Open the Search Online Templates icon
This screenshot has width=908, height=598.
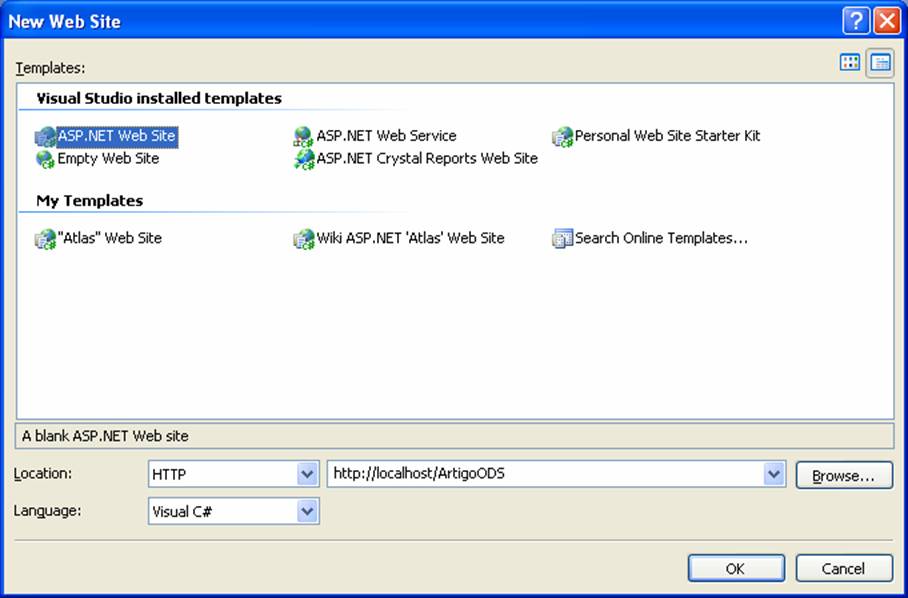[x=562, y=239]
